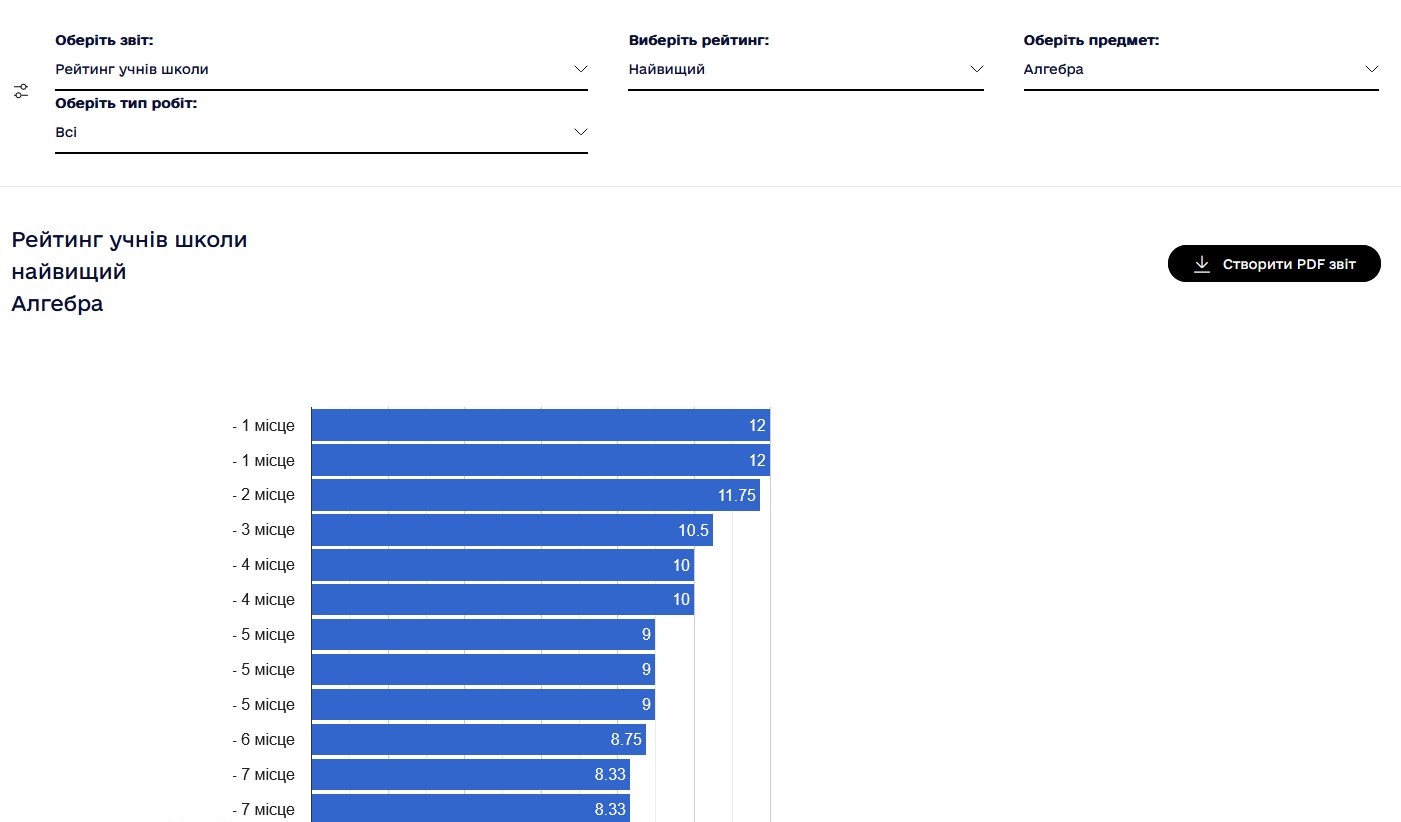Select the 11.75 bar for 2 місце
The height and width of the screenshot is (822, 1401).
(535, 495)
